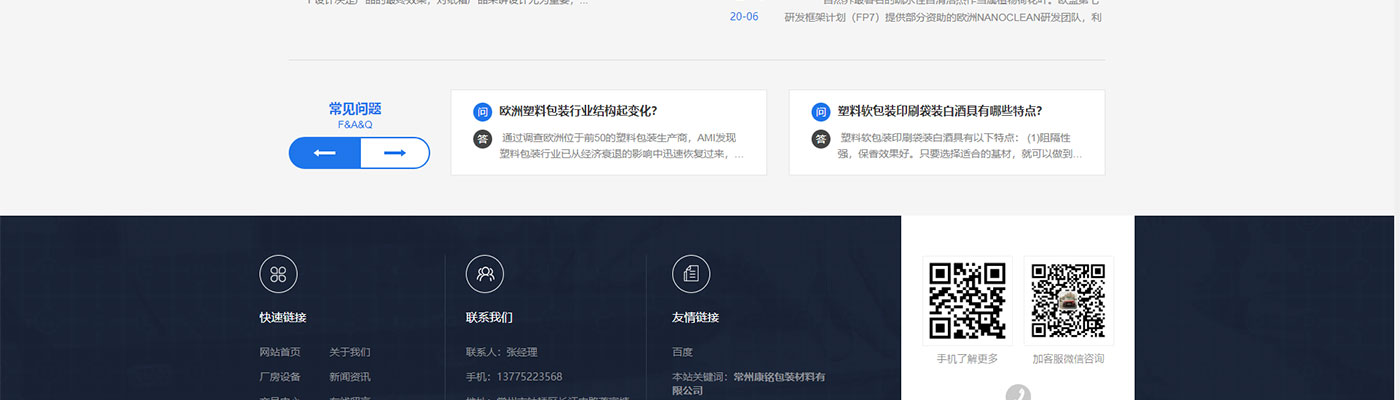Open 厂房设备 footer link
Image resolution: width=1400 pixels, height=400 pixels.
point(280,377)
